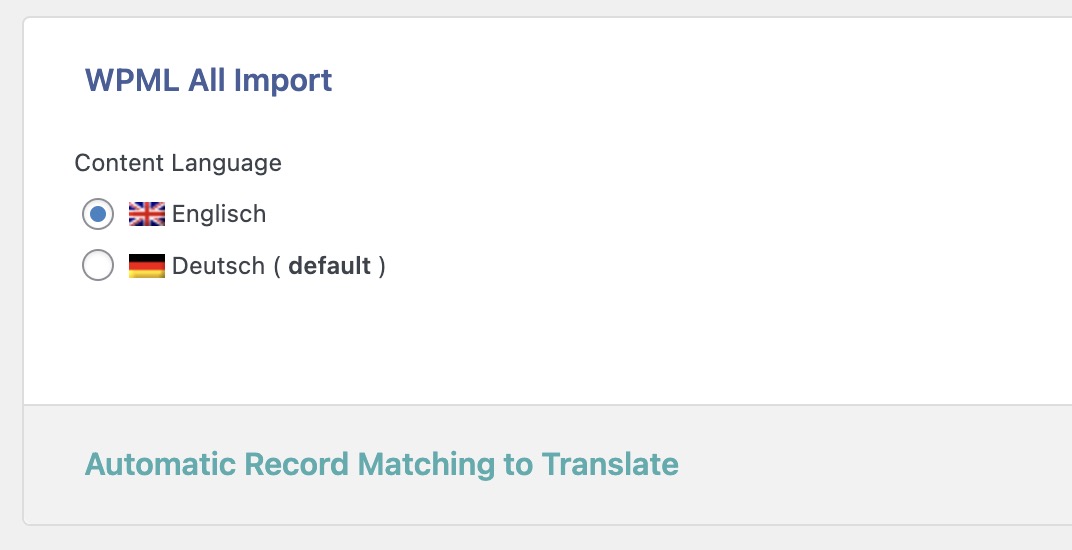Click the bold "default" marker text

tap(330, 265)
